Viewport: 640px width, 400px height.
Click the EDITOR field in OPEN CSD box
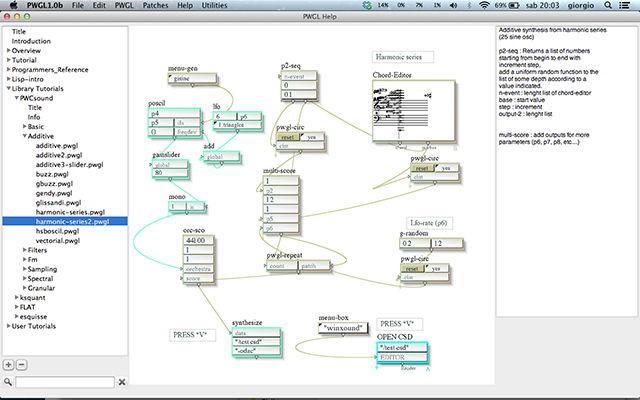click(x=402, y=358)
